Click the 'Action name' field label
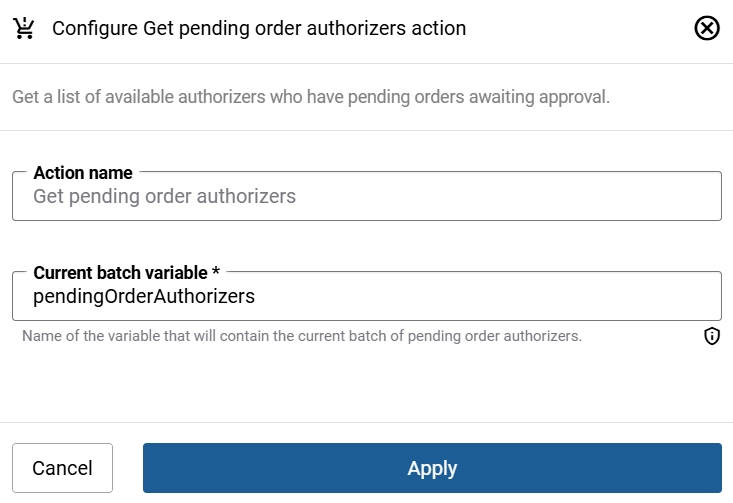The image size is (733, 503). click(x=83, y=173)
